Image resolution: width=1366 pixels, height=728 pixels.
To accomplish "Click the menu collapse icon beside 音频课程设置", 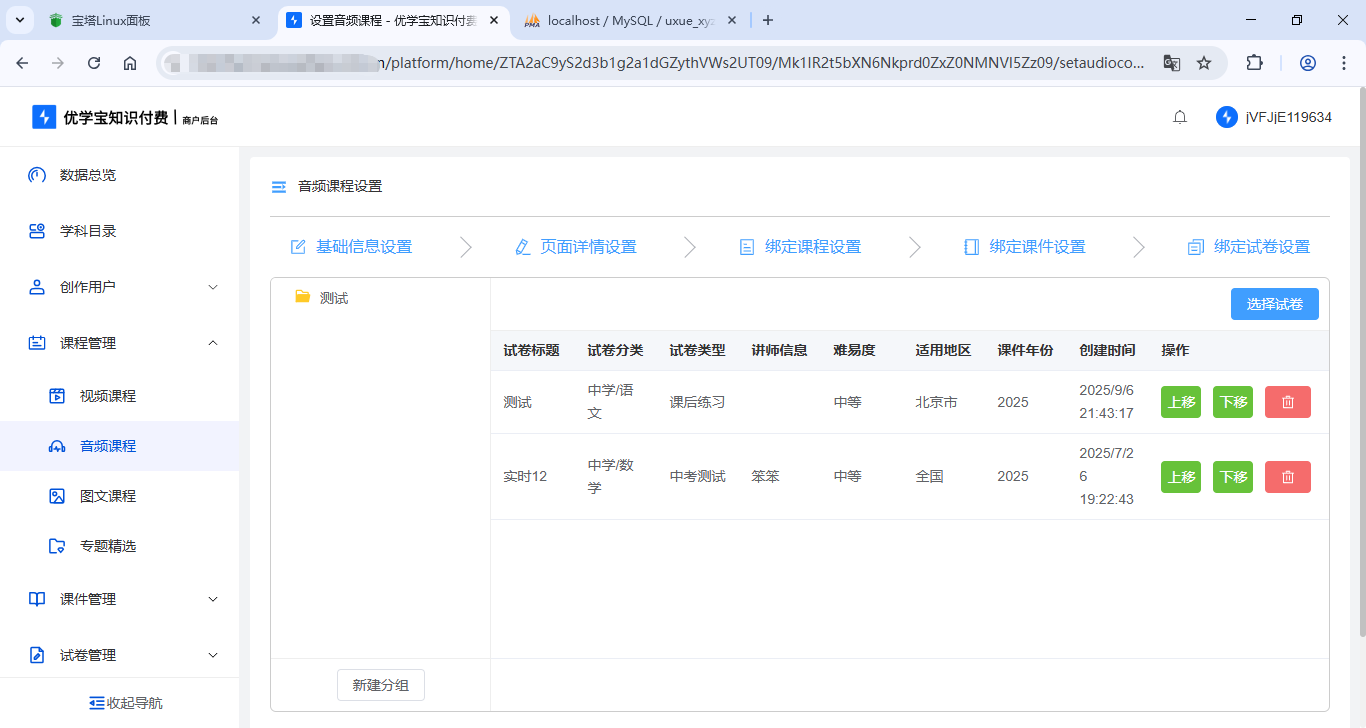I will 279,187.
